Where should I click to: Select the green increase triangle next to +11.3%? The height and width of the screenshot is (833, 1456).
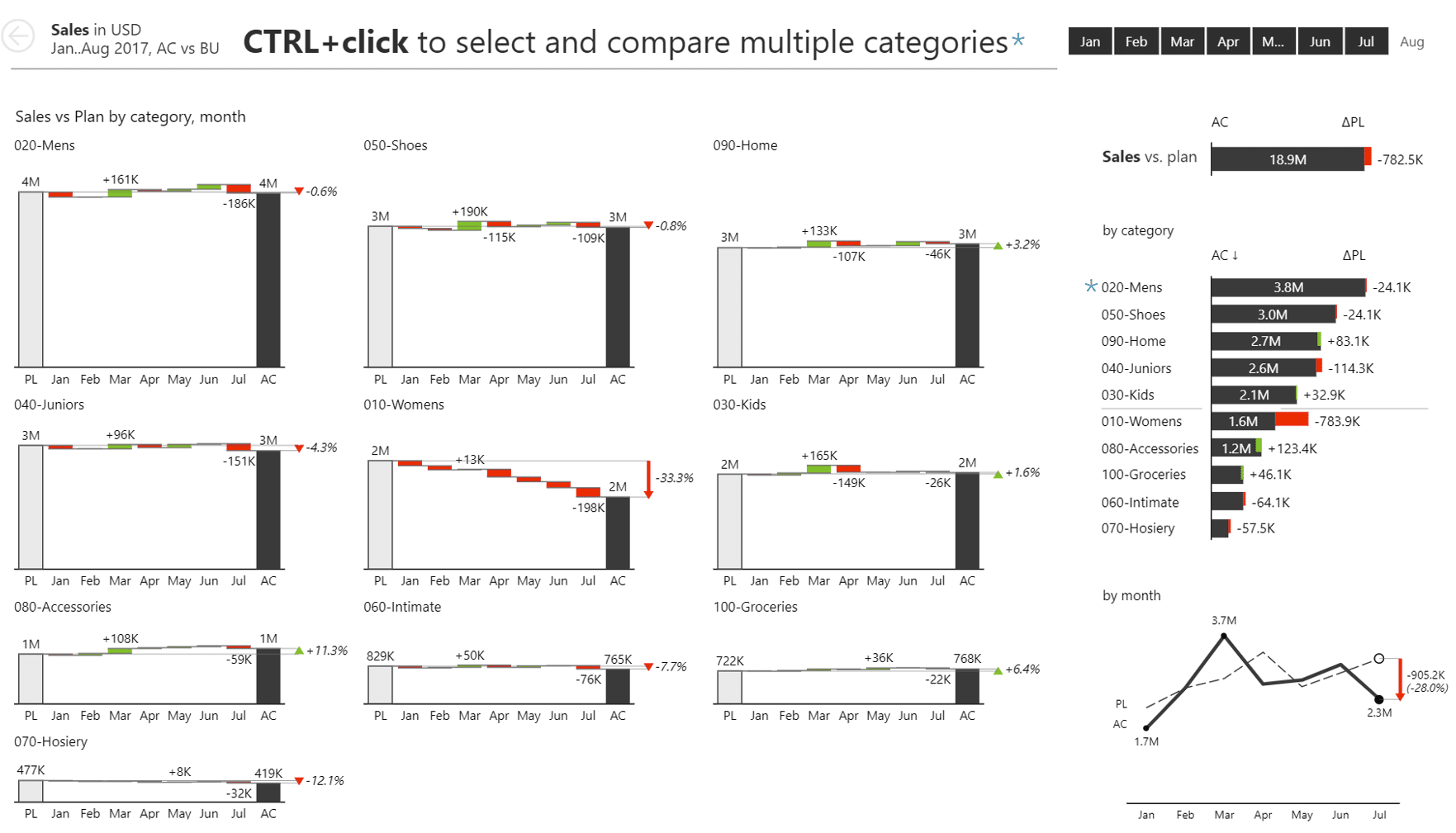coord(298,651)
